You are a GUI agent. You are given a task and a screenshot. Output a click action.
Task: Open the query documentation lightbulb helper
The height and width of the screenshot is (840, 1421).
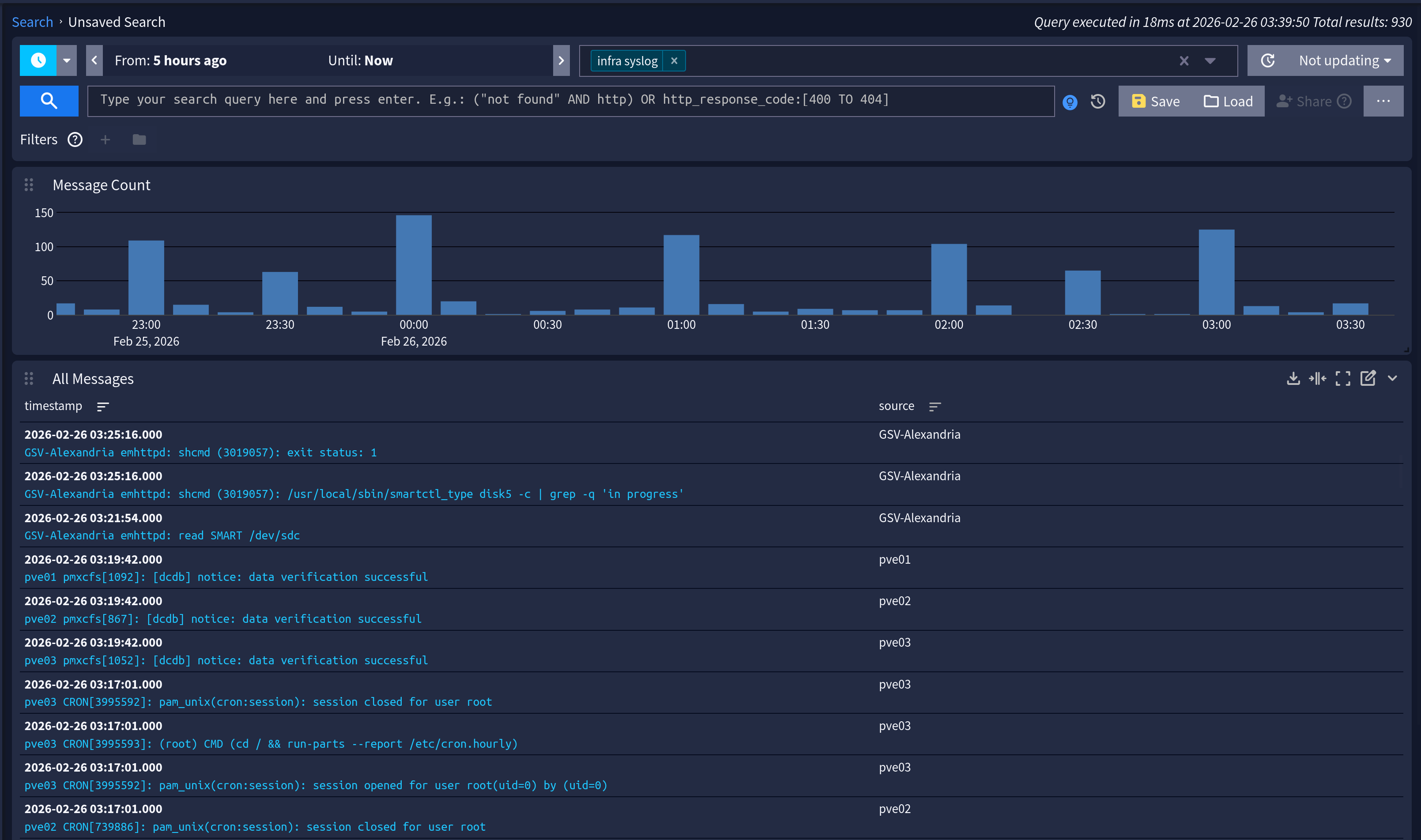click(x=1070, y=101)
